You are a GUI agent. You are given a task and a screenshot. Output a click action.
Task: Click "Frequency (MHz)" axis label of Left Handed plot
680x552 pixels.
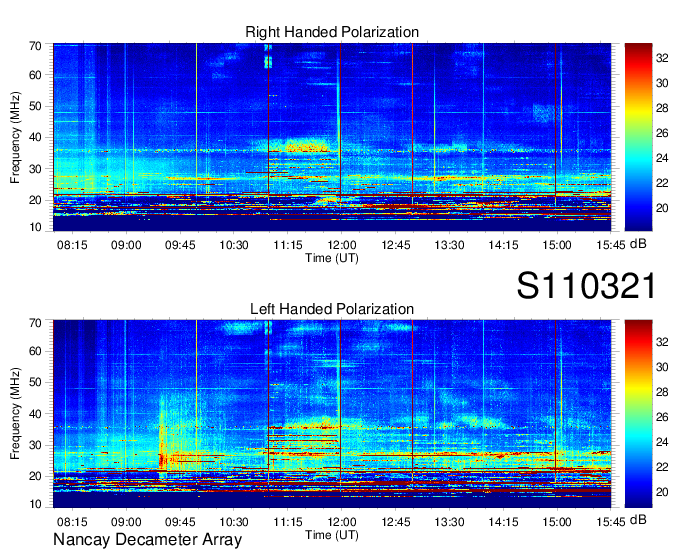tap(15, 414)
